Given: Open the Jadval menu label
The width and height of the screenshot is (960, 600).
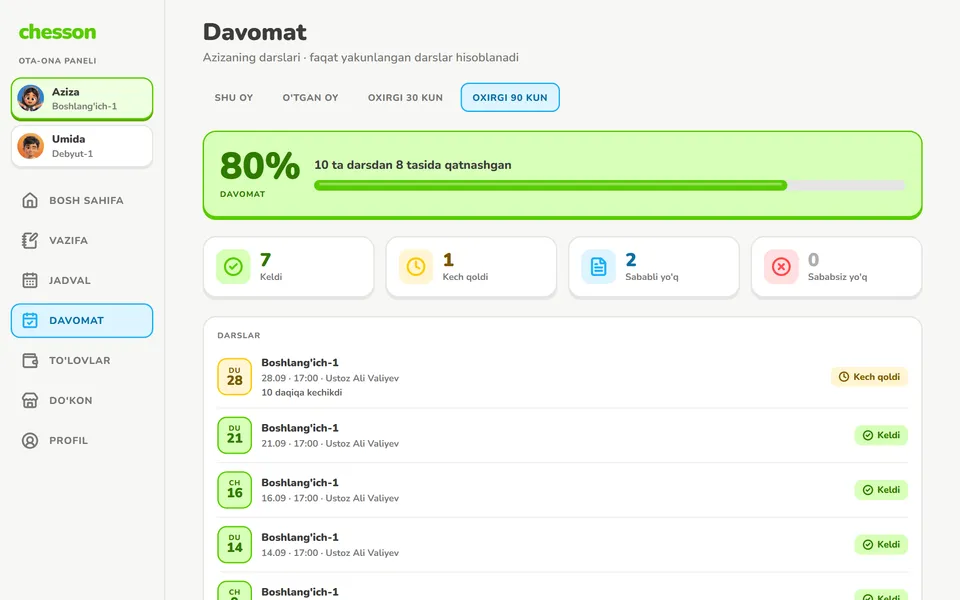Looking at the screenshot, I should pos(70,280).
